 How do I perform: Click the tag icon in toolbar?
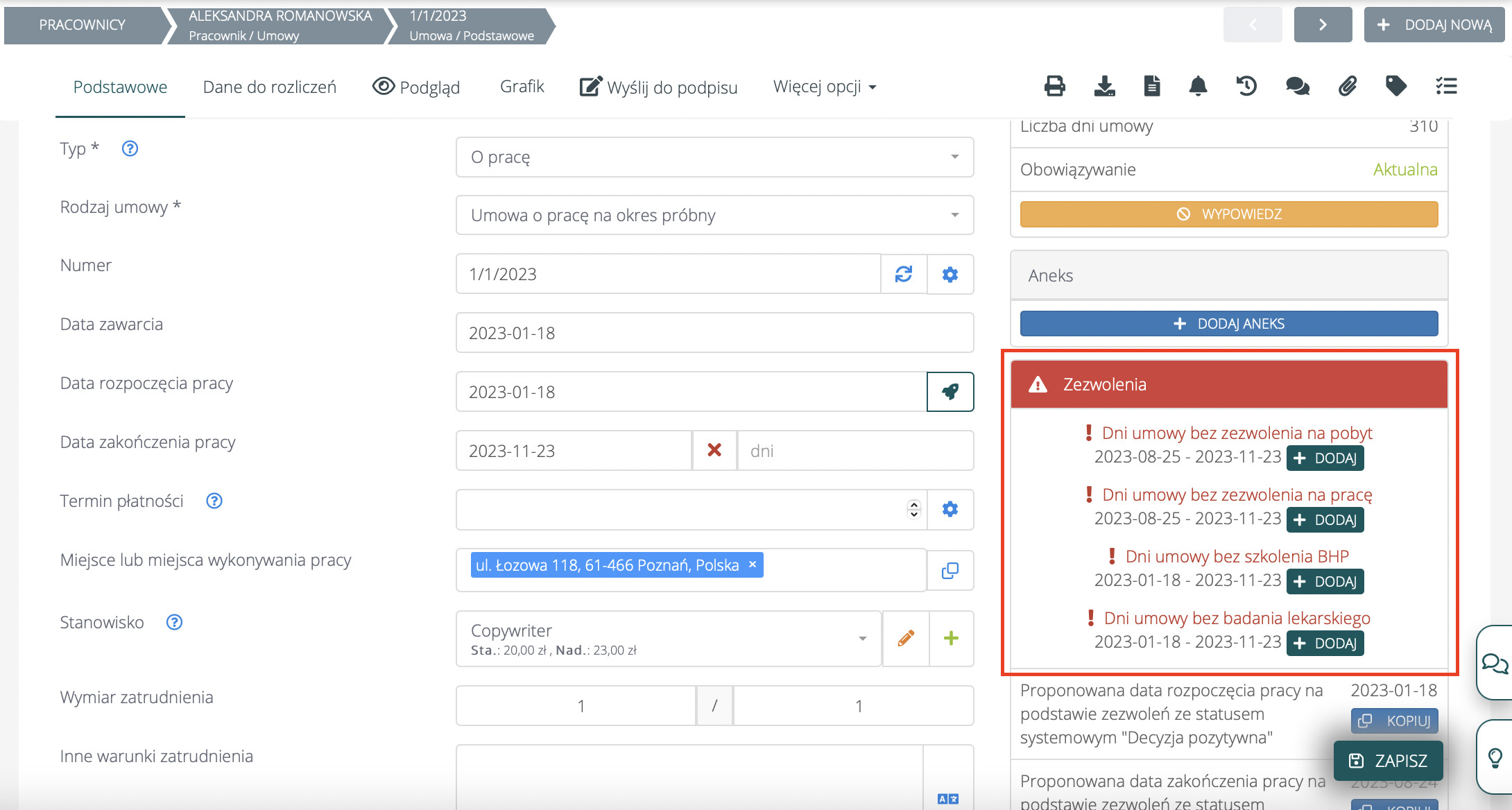(1395, 86)
